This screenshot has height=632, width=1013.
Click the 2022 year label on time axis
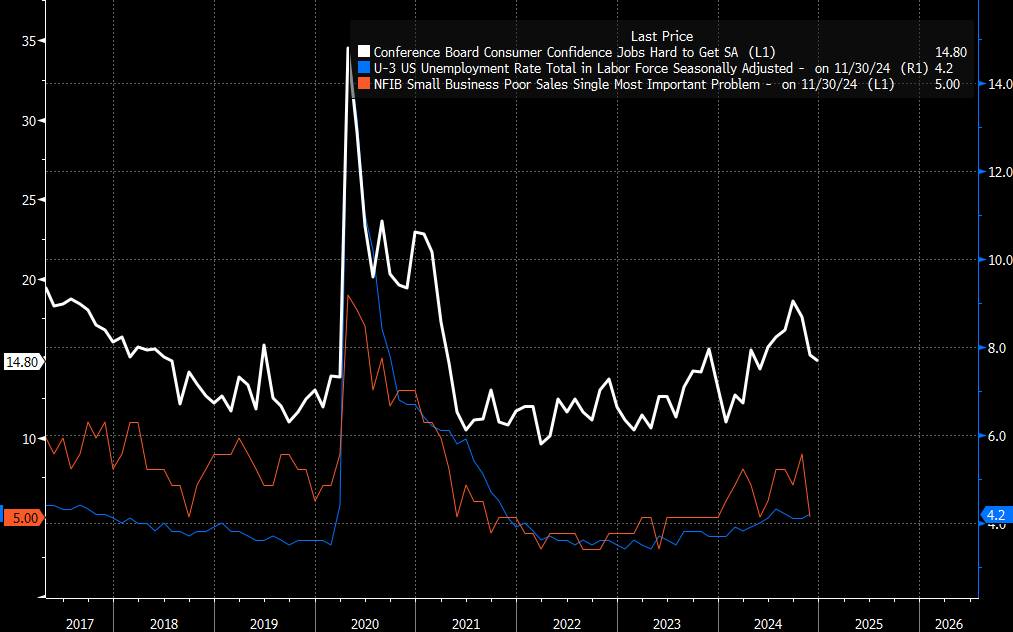567,624
